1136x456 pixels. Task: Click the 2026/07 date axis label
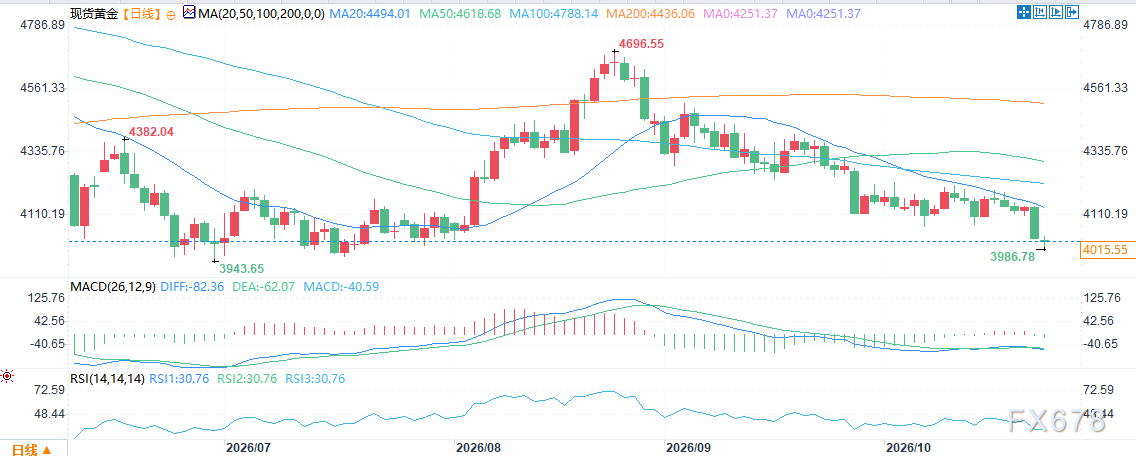click(x=248, y=447)
